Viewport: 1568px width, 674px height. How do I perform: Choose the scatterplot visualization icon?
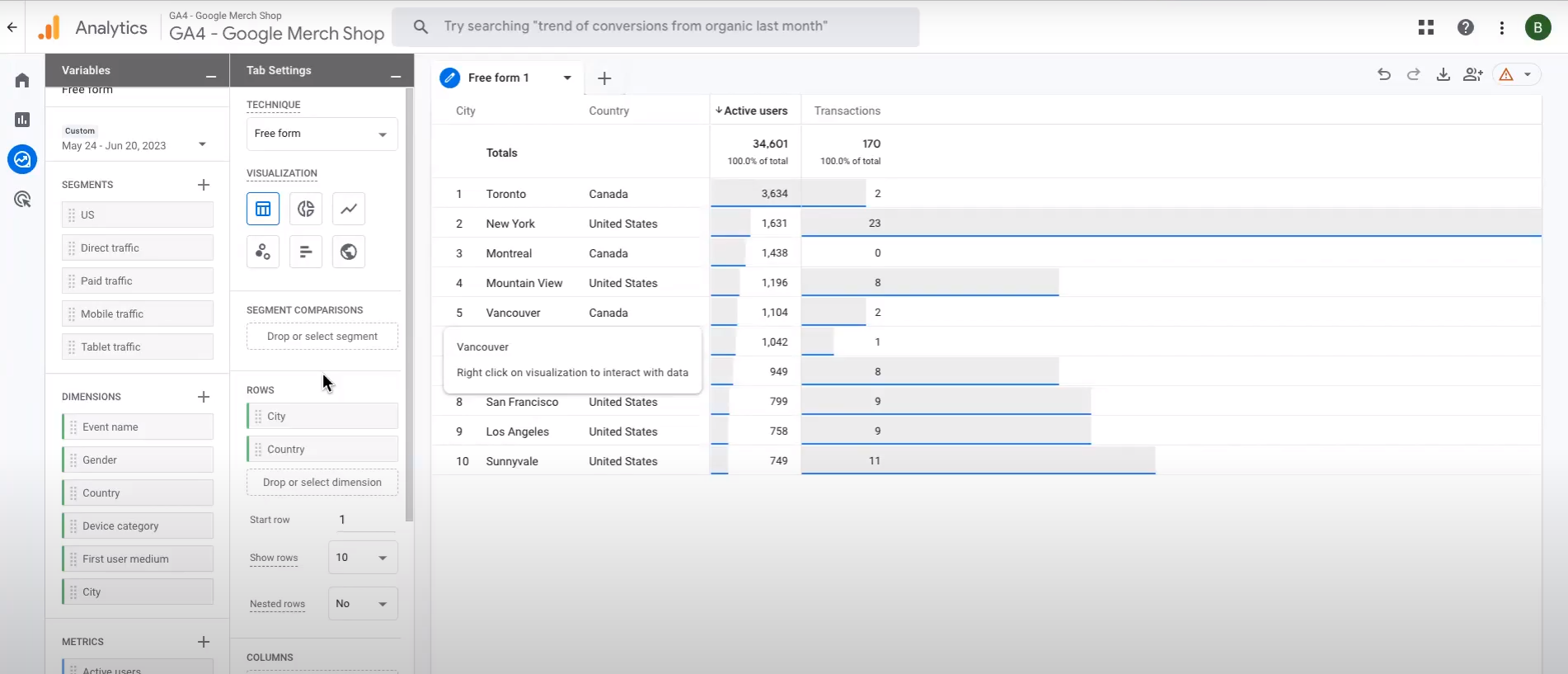coord(263,252)
